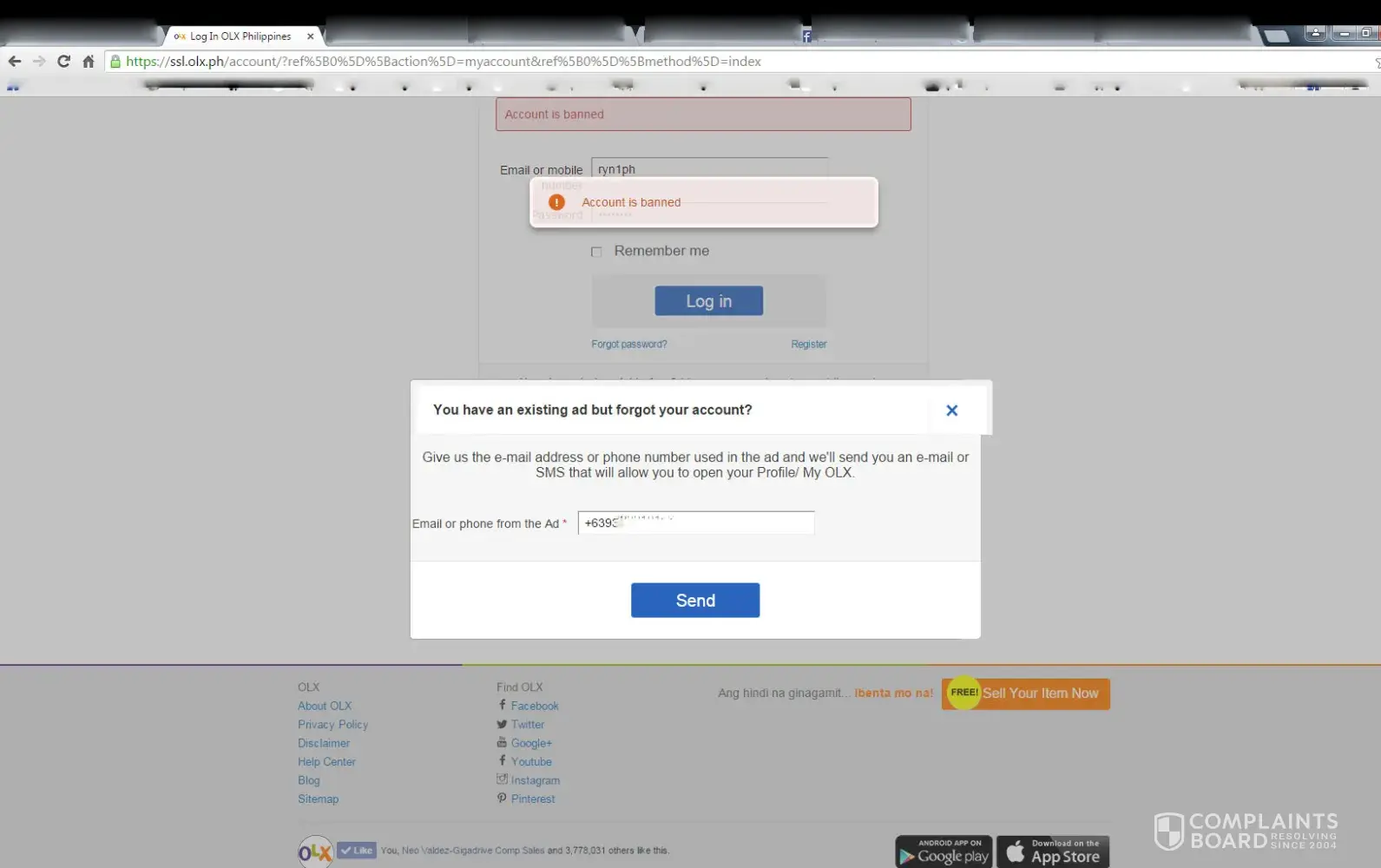The image size is (1381, 868).
Task: Click the Facebook Like button
Action: [357, 851]
